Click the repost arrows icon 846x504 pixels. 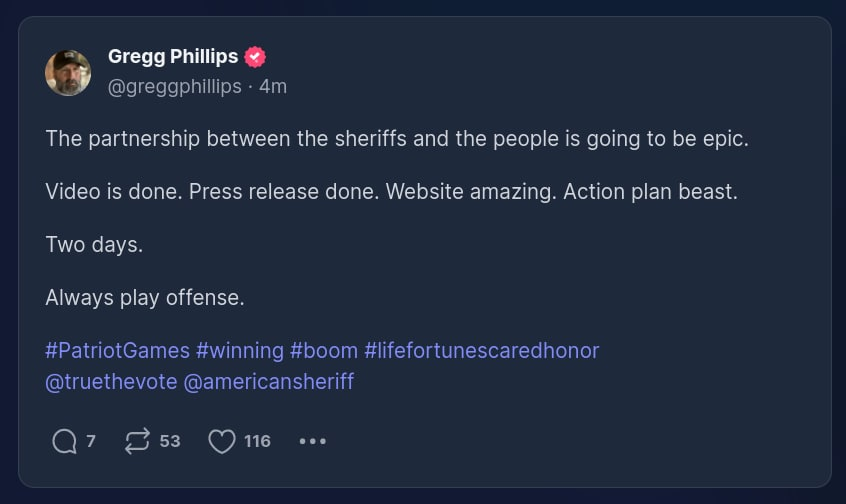click(x=137, y=441)
